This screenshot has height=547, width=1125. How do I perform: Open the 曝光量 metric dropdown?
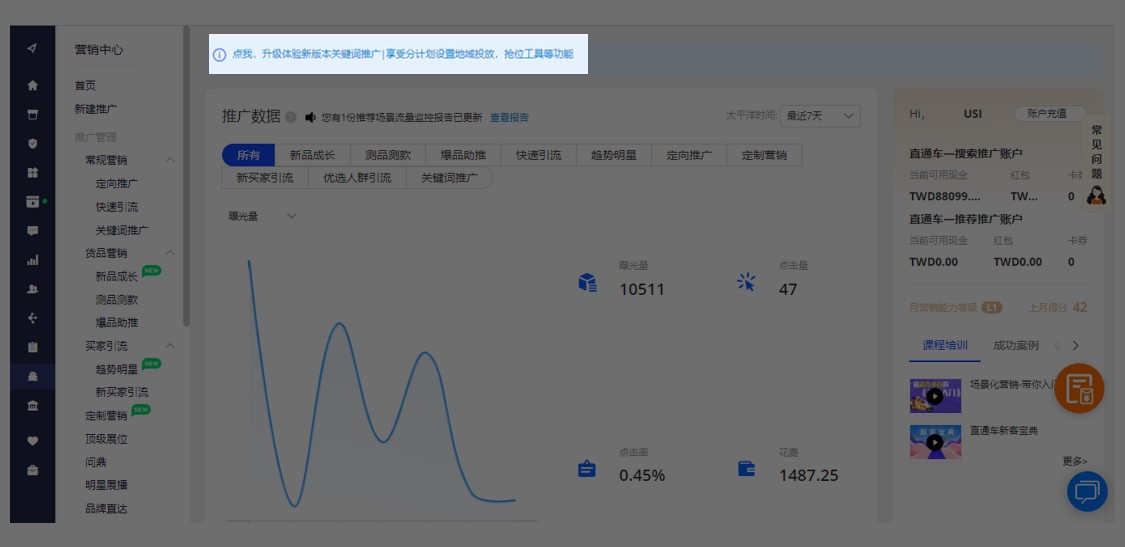click(263, 216)
